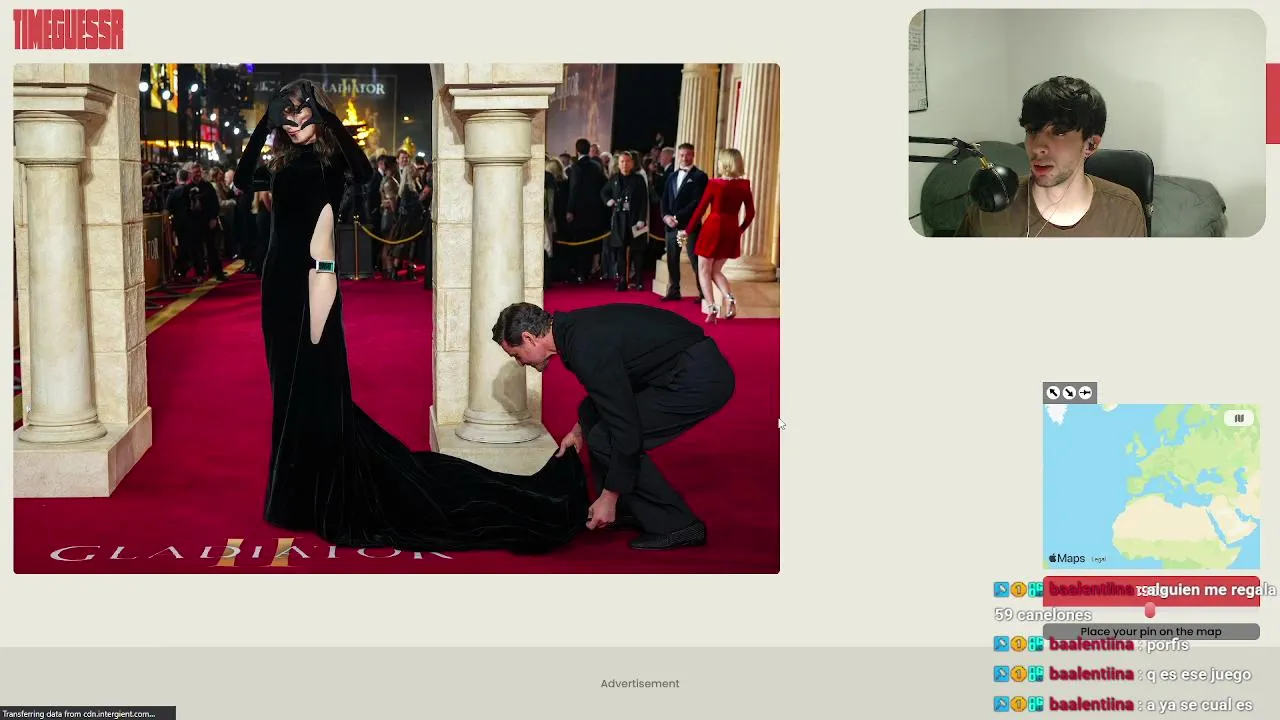Click chat message 'a ya se cual es'
Screen dimensions: 1280x720
click(1199, 704)
